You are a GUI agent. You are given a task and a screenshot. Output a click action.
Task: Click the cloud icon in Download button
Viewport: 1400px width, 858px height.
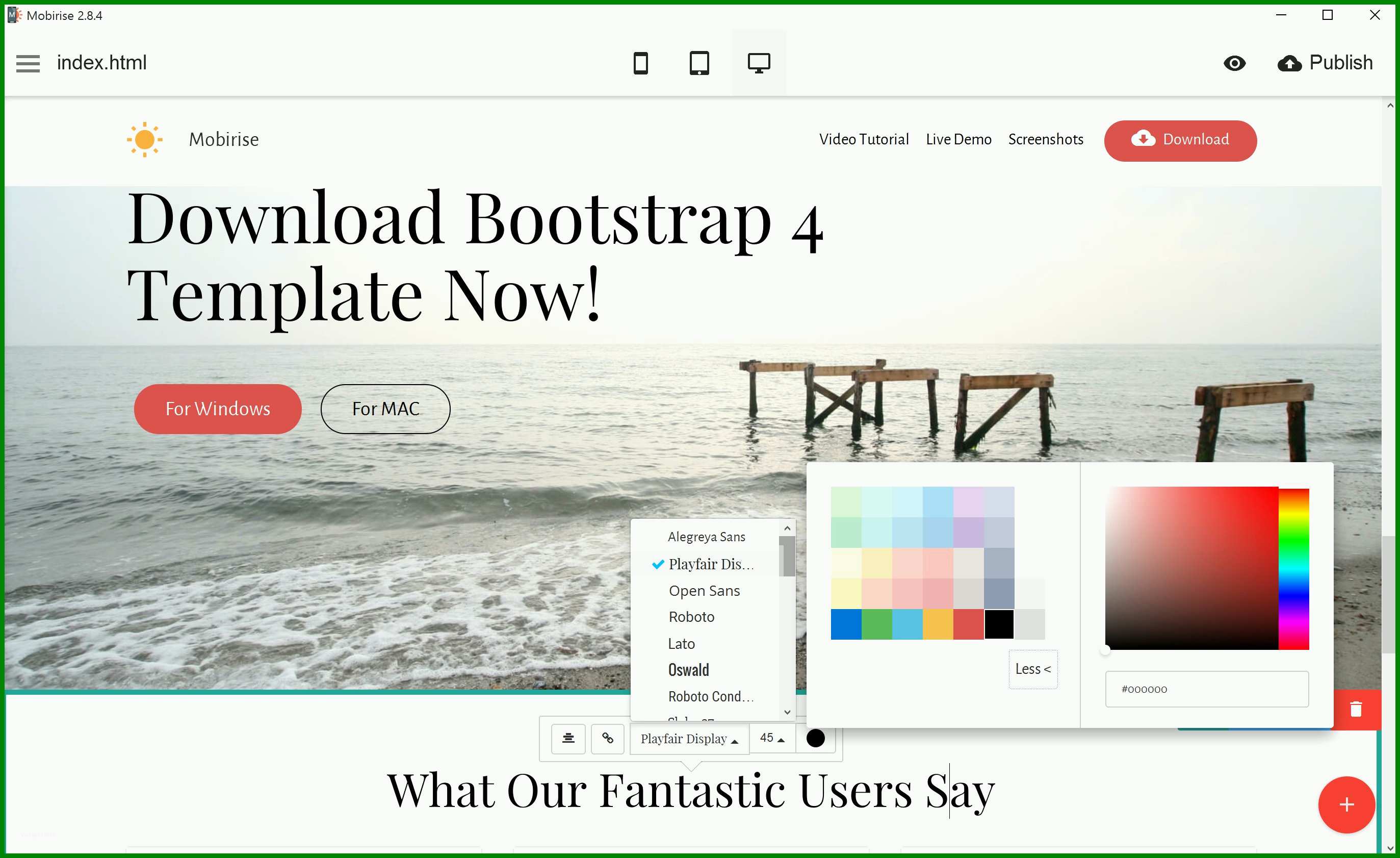coord(1143,138)
